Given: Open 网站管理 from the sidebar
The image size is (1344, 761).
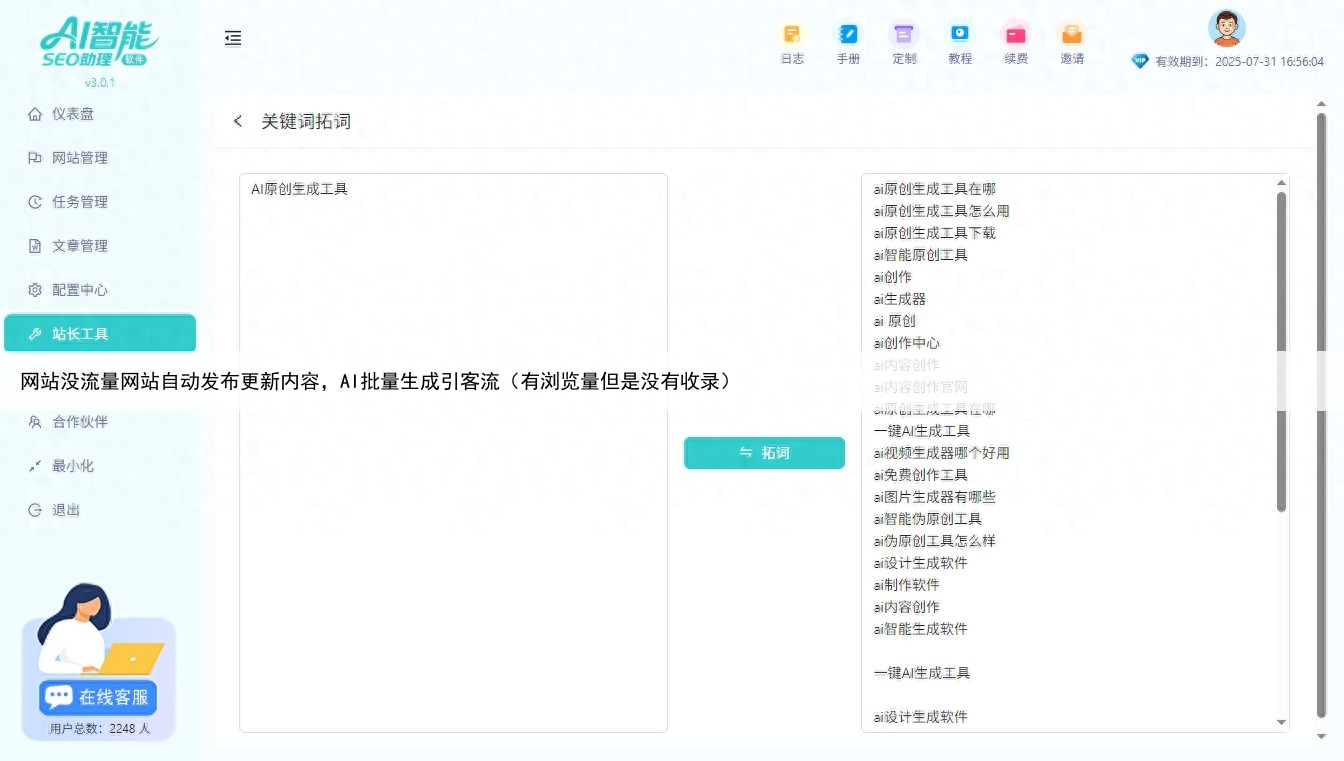Looking at the screenshot, I should [78, 157].
